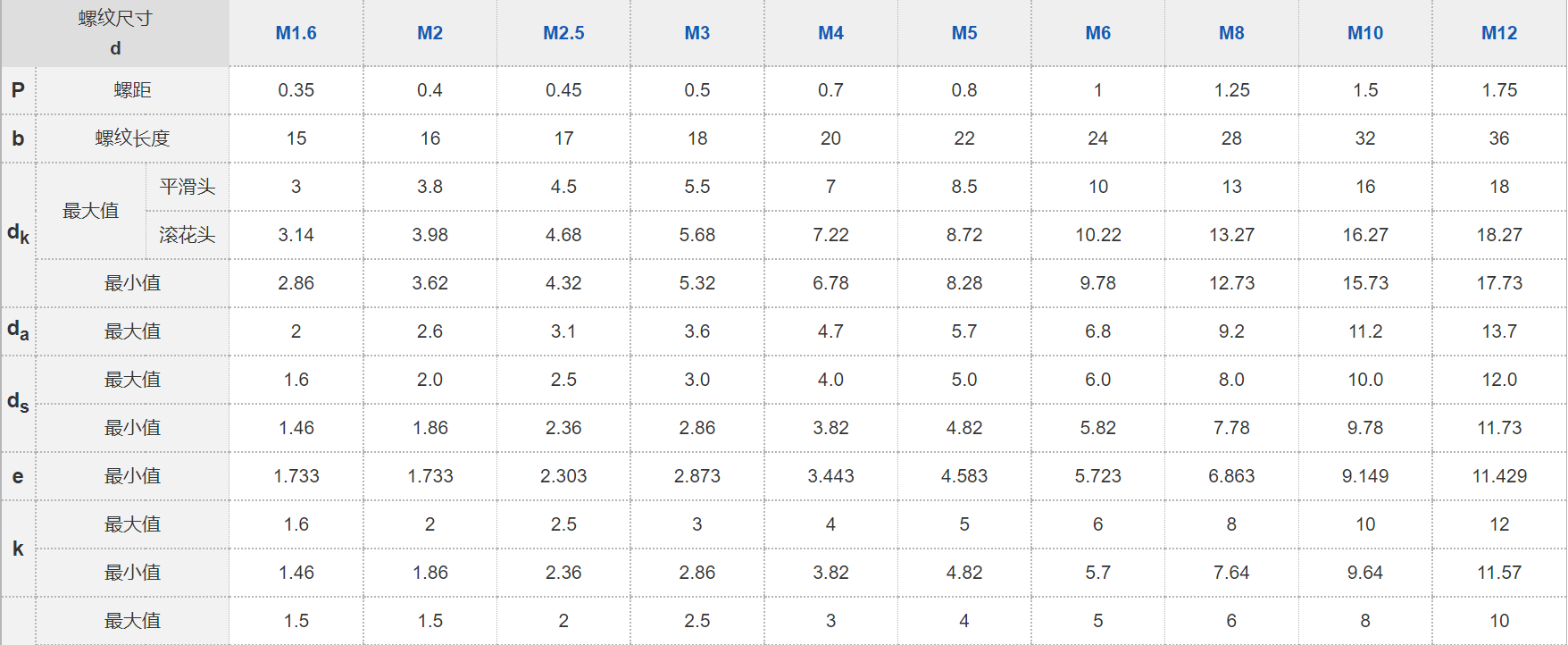This screenshot has height=645, width=1568.
Task: Open the M2.5 size link
Action: (x=563, y=33)
